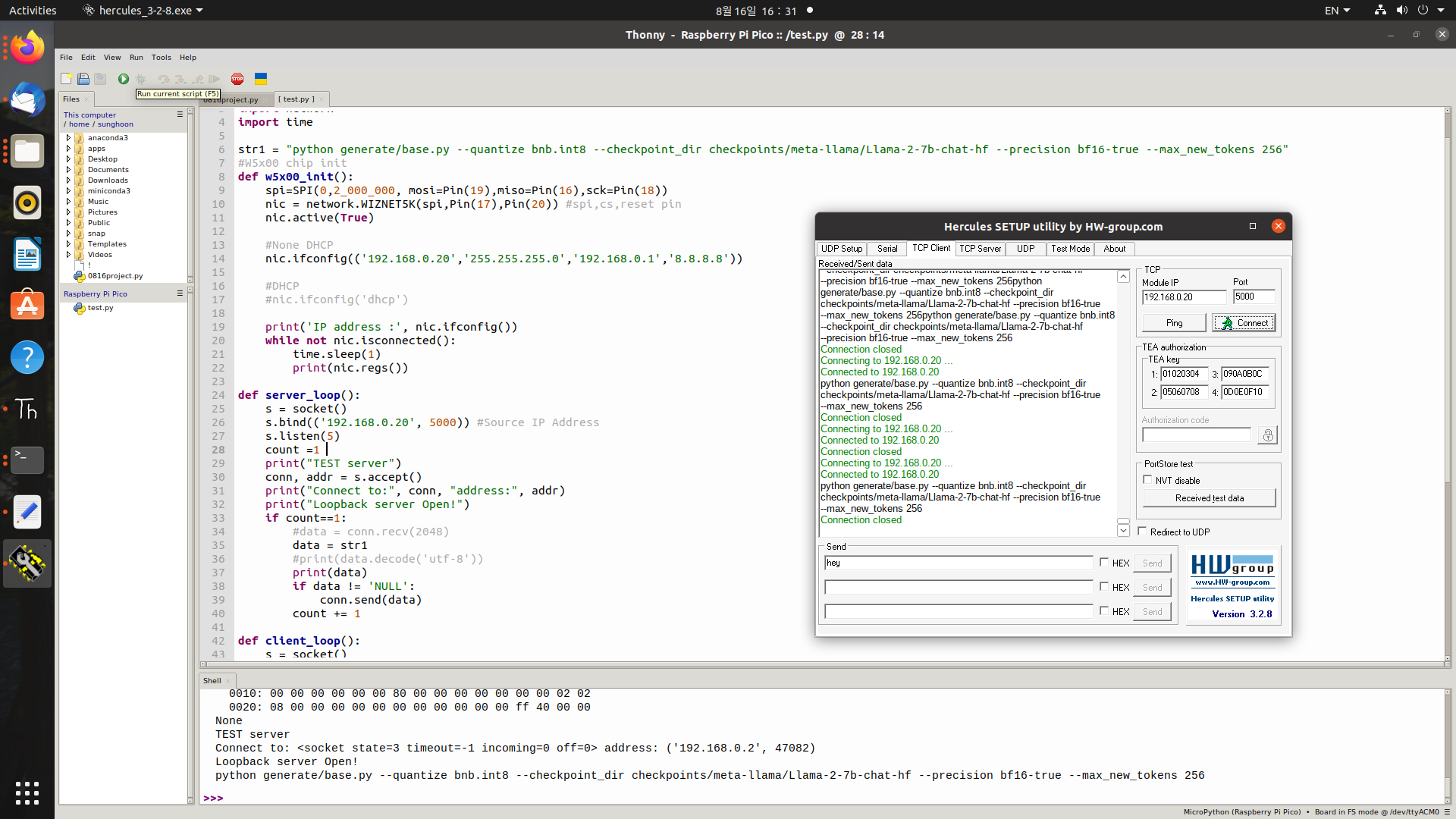1456x819 pixels.
Task: Click Received test data button
Action: [x=1209, y=498]
